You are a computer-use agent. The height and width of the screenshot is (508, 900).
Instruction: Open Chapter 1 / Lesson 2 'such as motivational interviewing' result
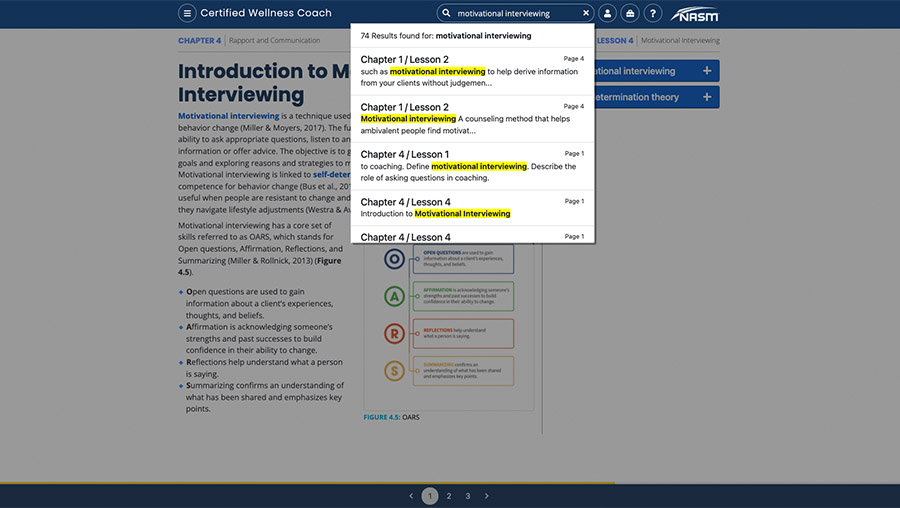[x=472, y=71]
